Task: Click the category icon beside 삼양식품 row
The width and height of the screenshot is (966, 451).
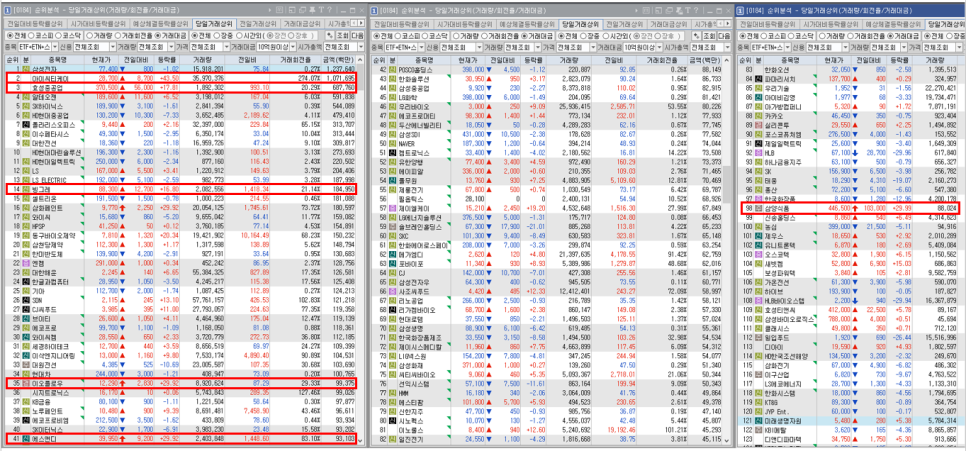Action: (x=757, y=208)
